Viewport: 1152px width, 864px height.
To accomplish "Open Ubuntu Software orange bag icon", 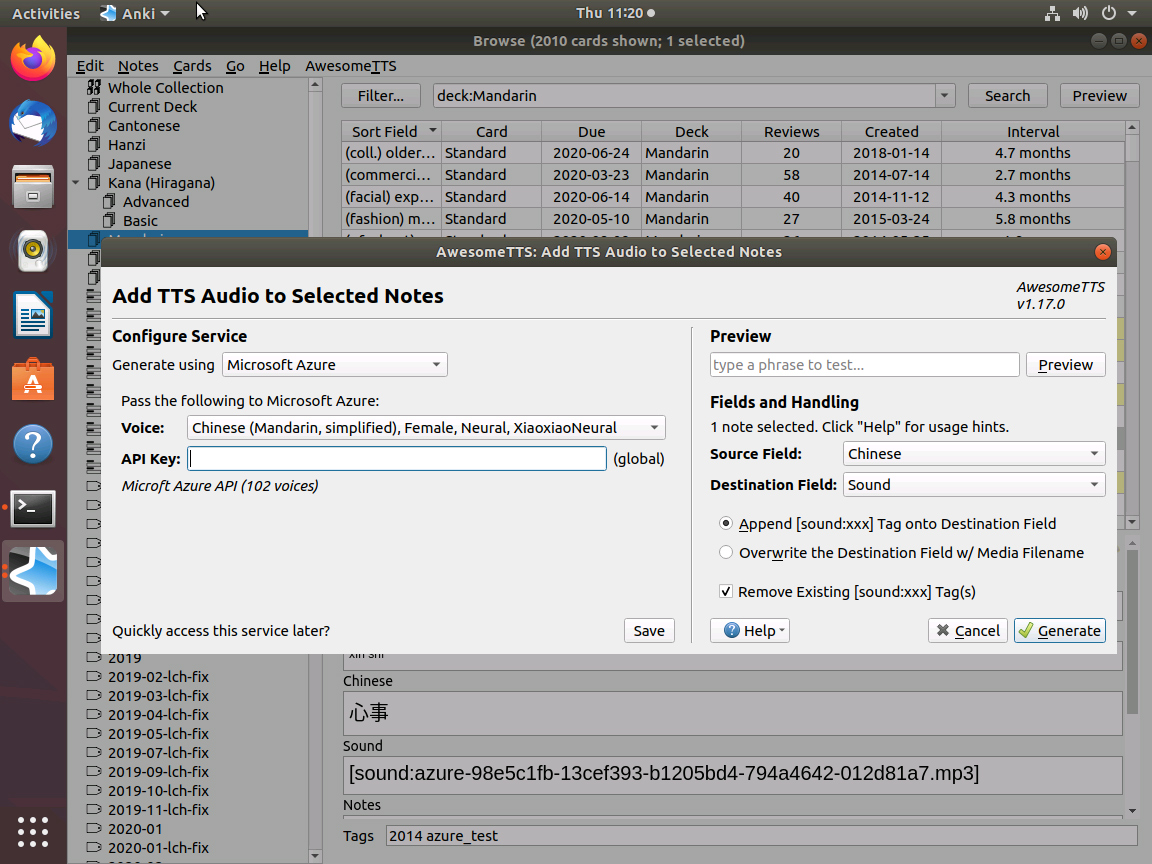I will point(33,379).
